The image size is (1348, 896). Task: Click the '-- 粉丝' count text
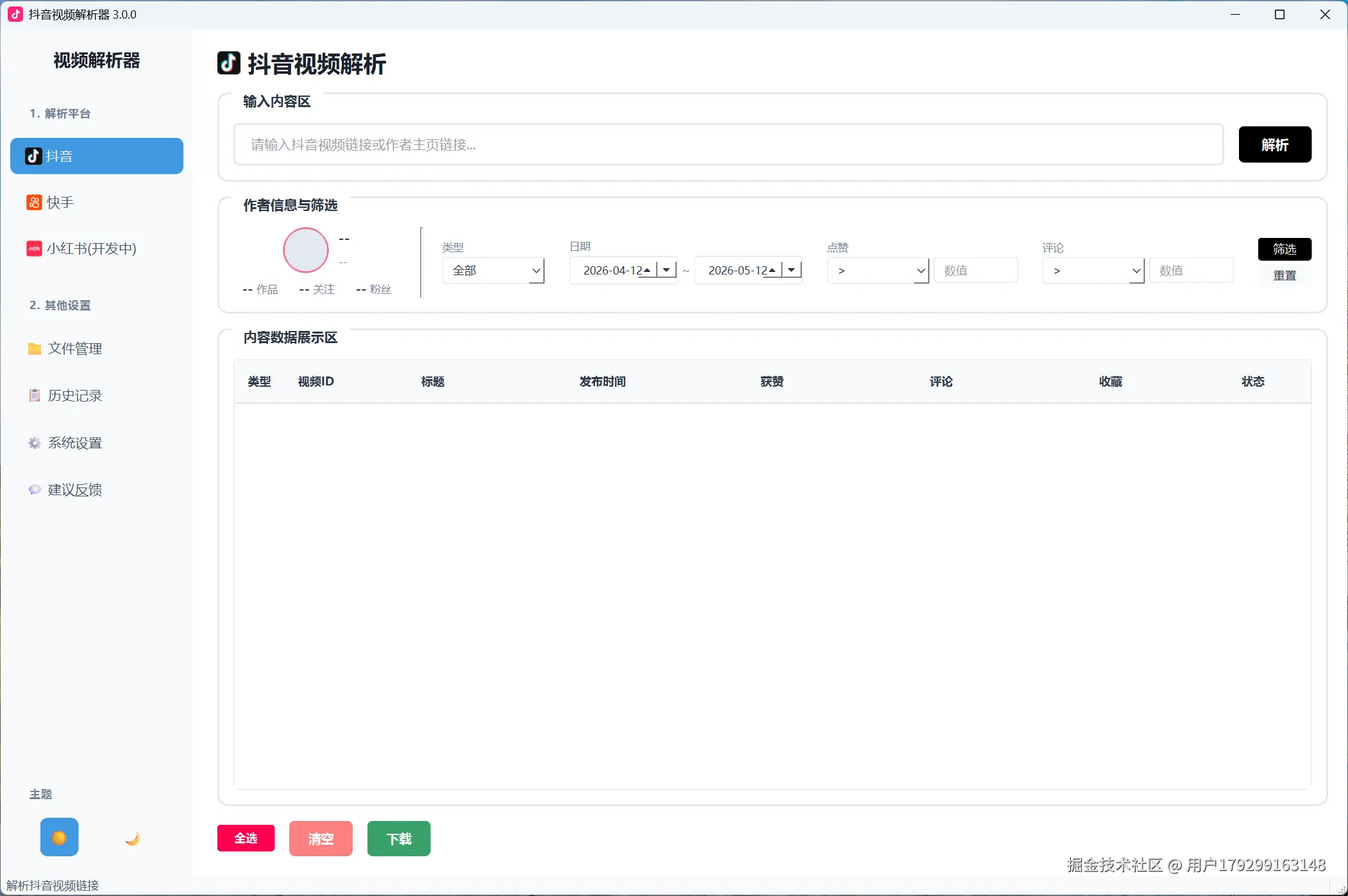click(374, 289)
